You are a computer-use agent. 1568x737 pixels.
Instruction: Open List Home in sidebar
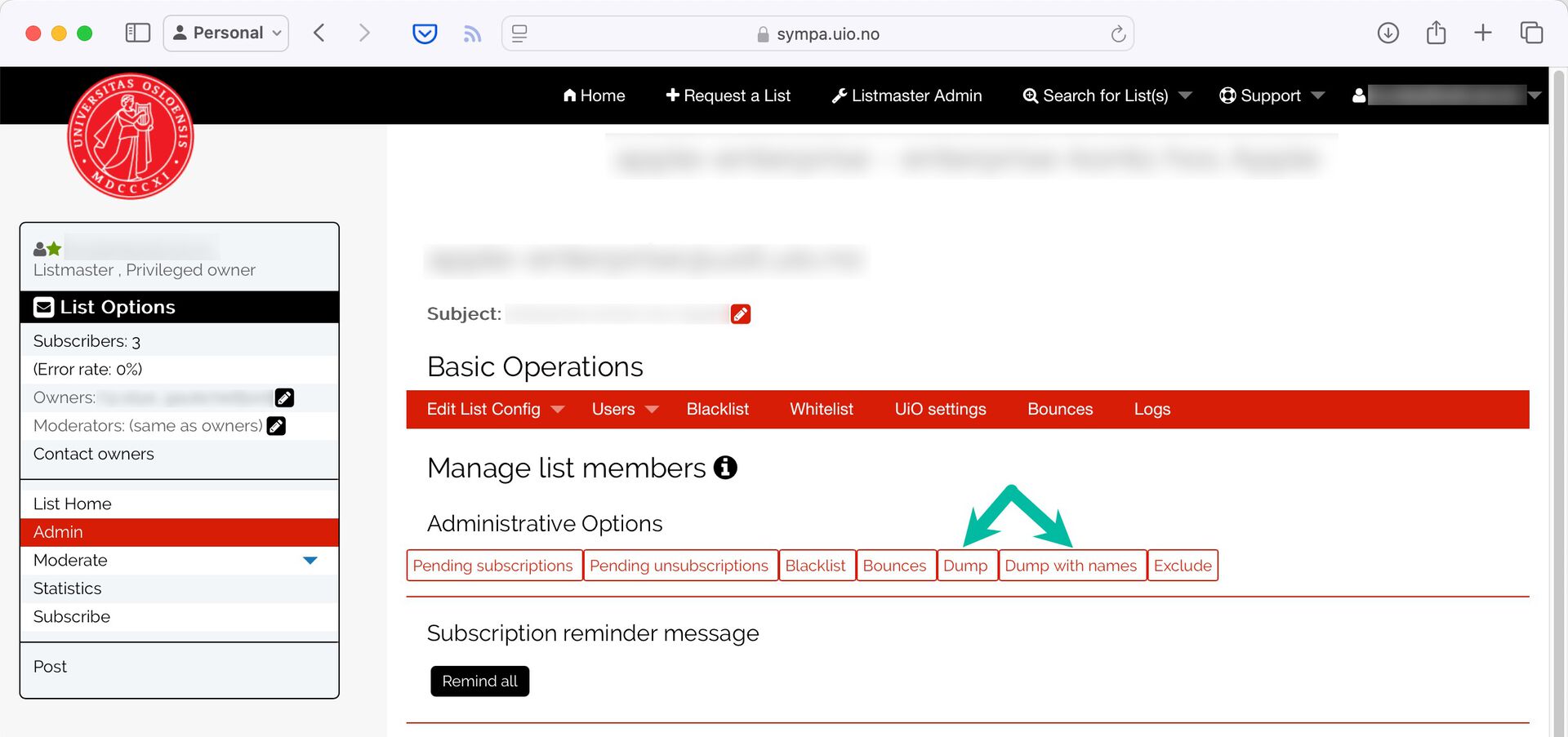pyautogui.click(x=179, y=504)
